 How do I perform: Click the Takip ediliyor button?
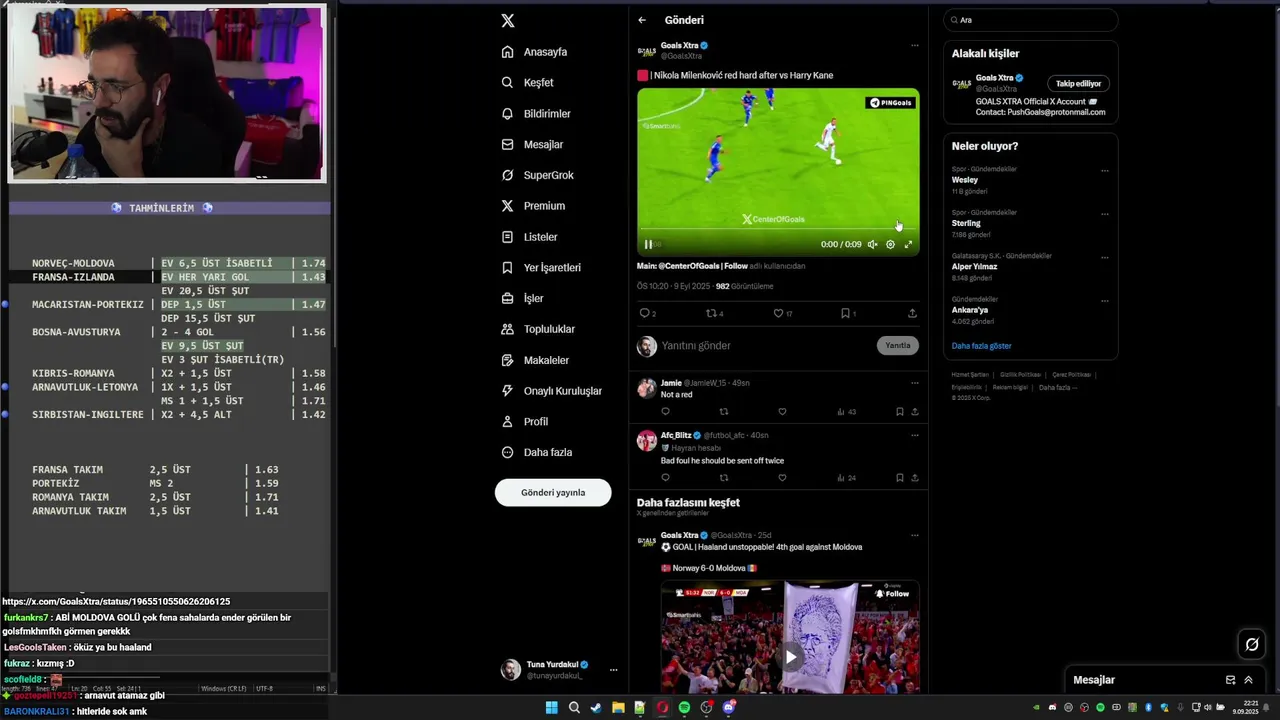point(1078,83)
